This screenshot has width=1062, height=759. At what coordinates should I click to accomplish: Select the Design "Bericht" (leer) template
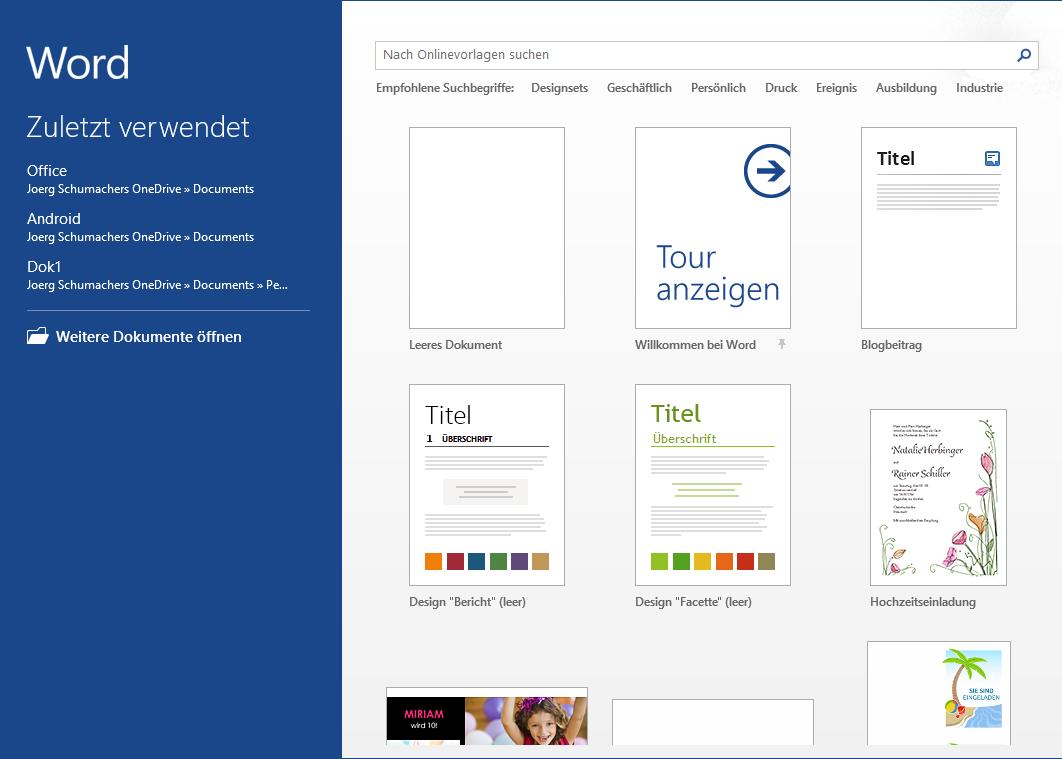(487, 485)
